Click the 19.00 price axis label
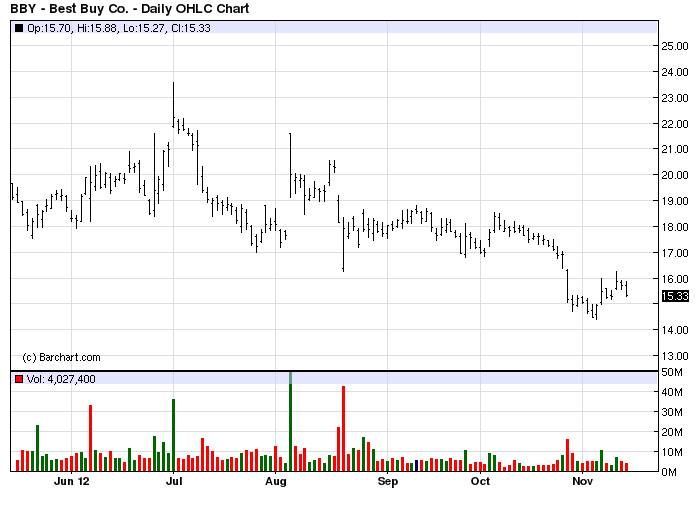Viewport: 700px width, 512px height. 675,201
